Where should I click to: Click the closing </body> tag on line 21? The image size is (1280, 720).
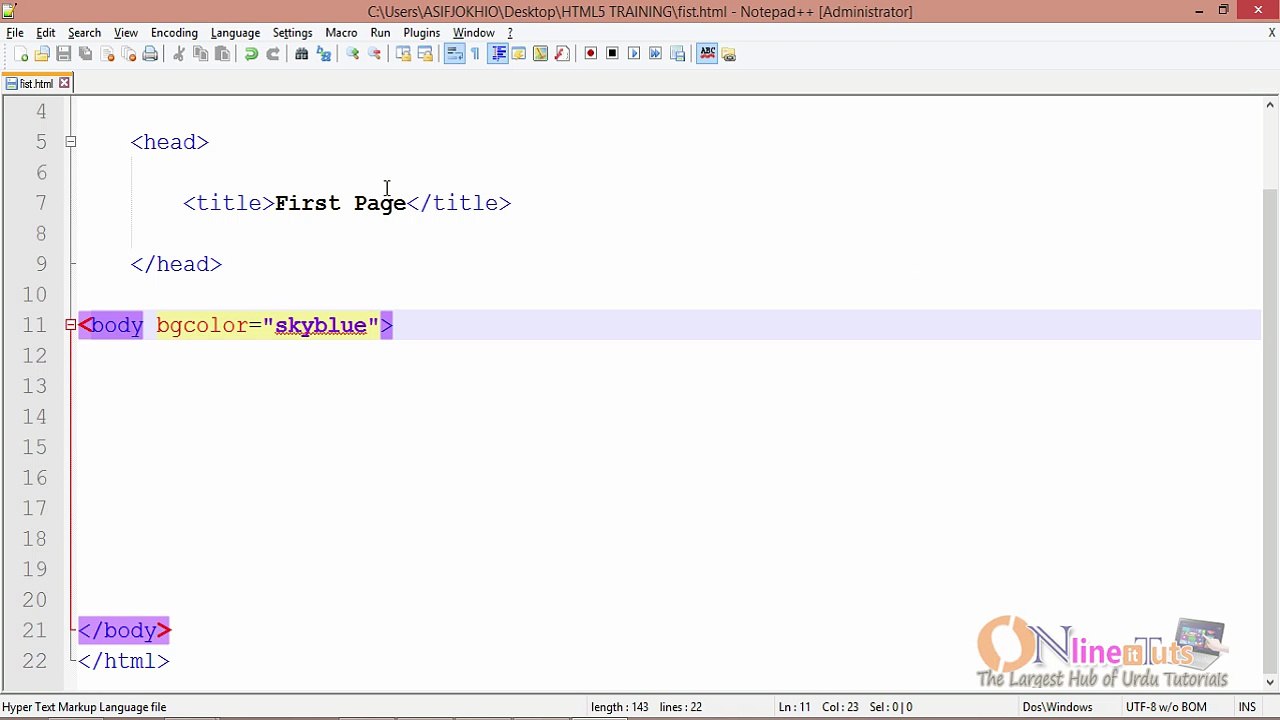pos(125,630)
